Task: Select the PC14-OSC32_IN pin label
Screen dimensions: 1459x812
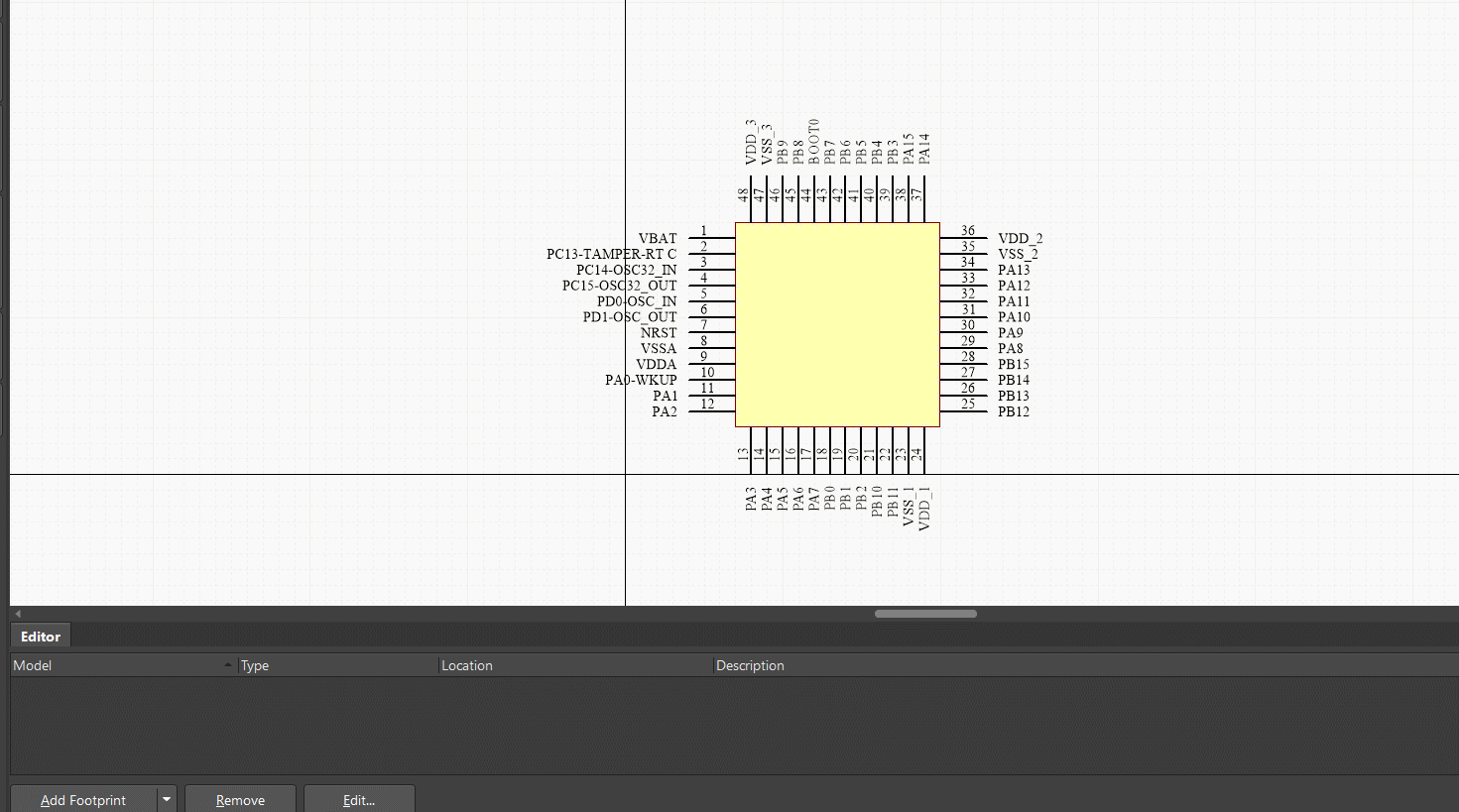Action: [627, 271]
